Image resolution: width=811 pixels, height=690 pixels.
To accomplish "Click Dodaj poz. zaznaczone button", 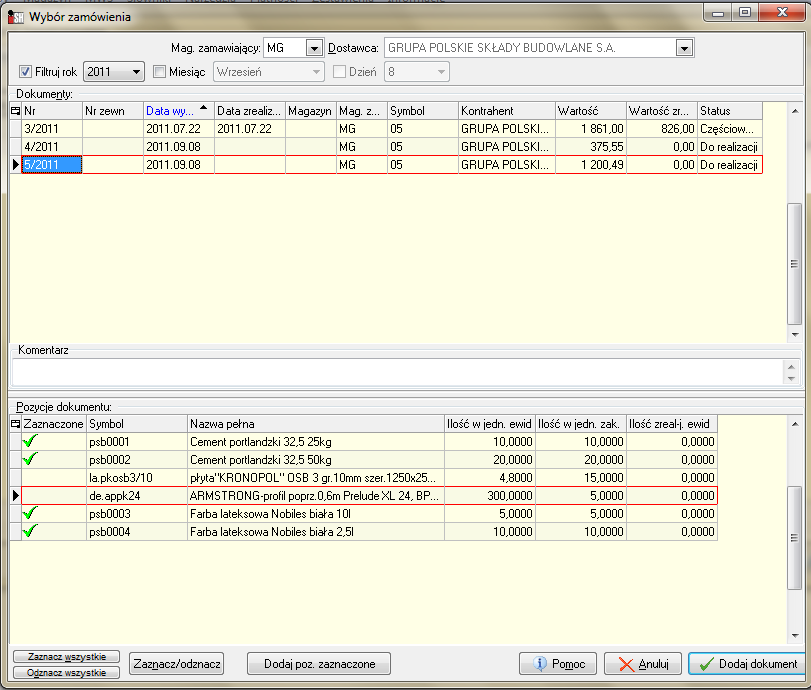I will [319, 664].
